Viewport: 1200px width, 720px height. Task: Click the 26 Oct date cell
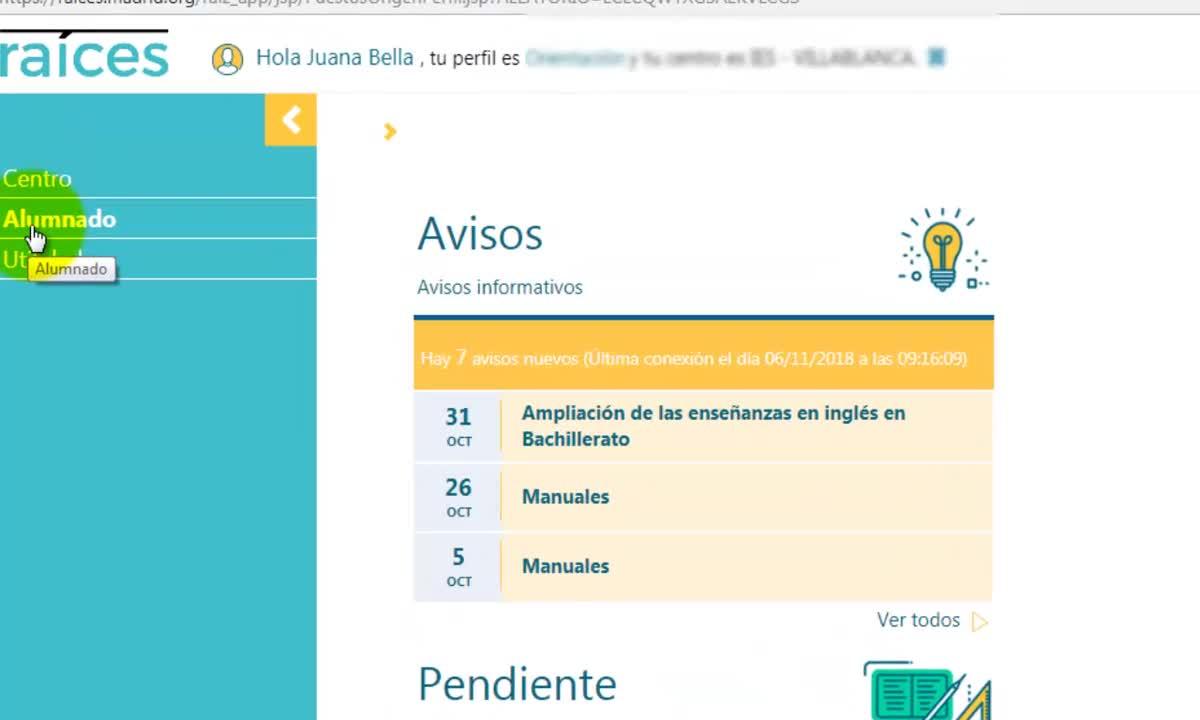458,497
